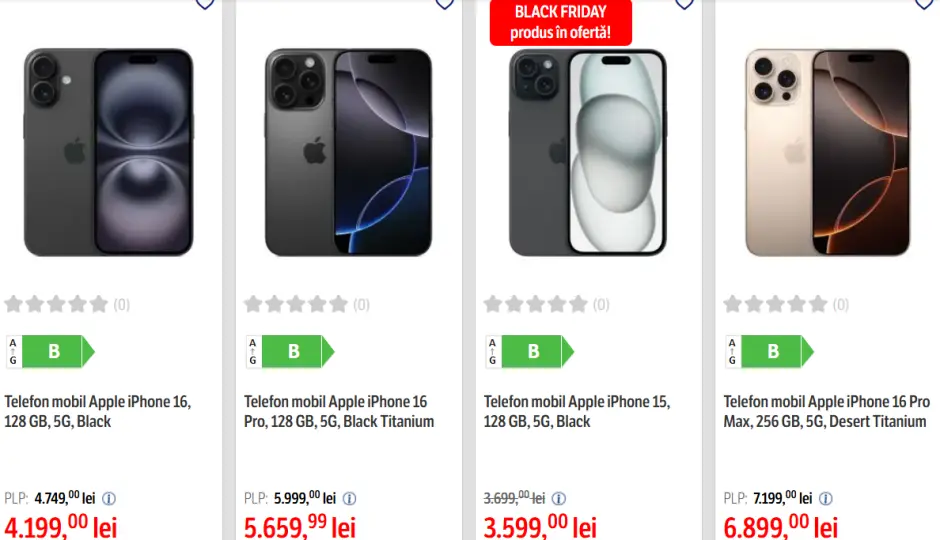Toggle wishlist heart for iPhone 16 Pro

tap(444, 4)
